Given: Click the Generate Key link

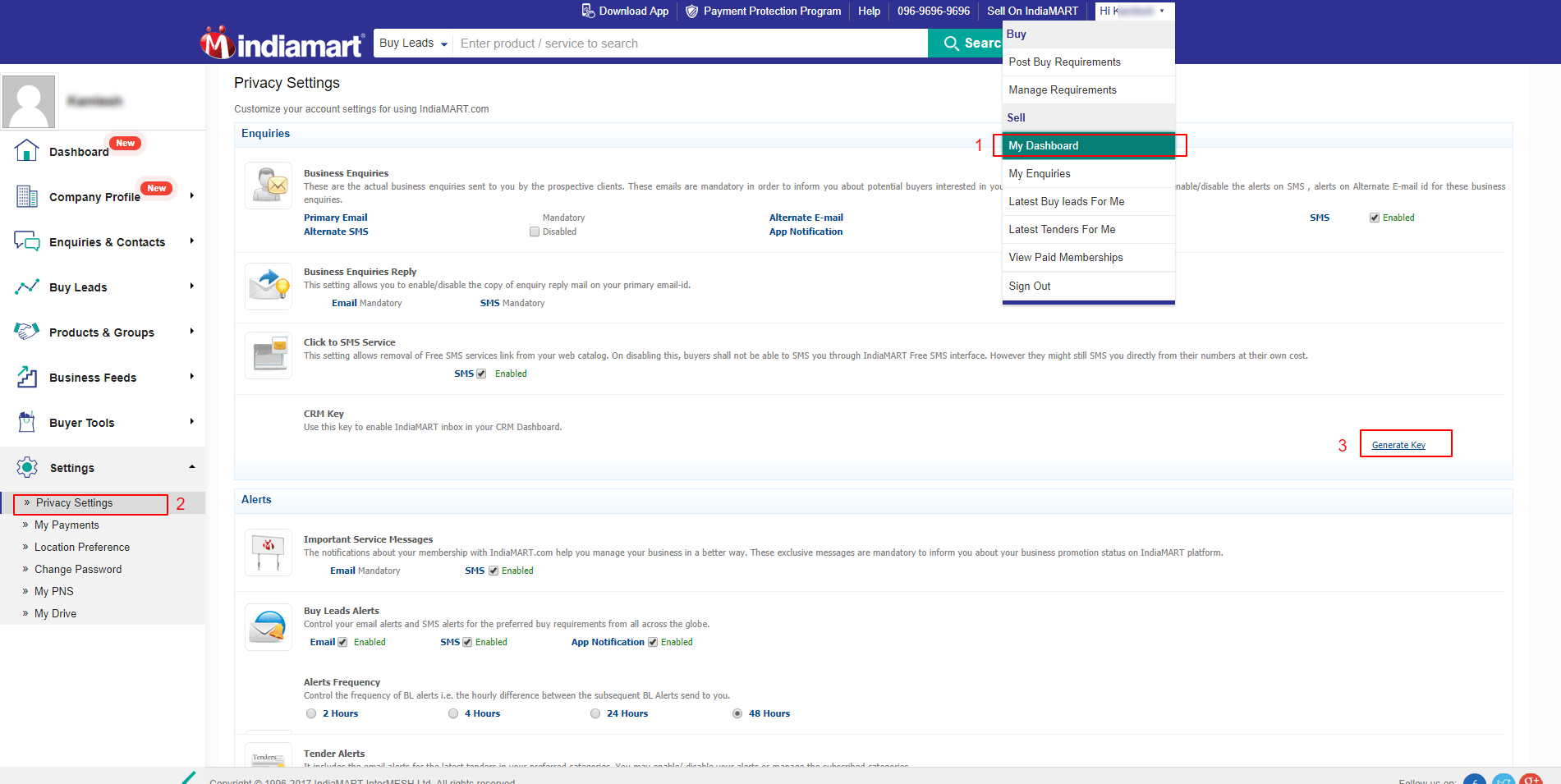Looking at the screenshot, I should click(1398, 445).
